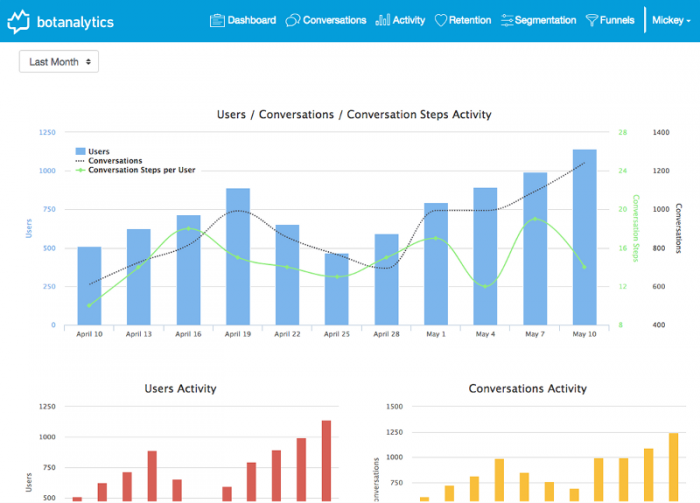Screen dimensions: 700x503
Task: Click the April 13 users bar
Action: pyautogui.click(x=139, y=277)
